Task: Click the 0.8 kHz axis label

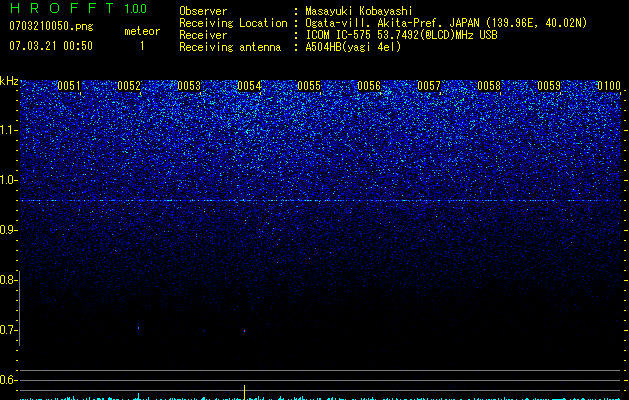Action: click(8, 280)
